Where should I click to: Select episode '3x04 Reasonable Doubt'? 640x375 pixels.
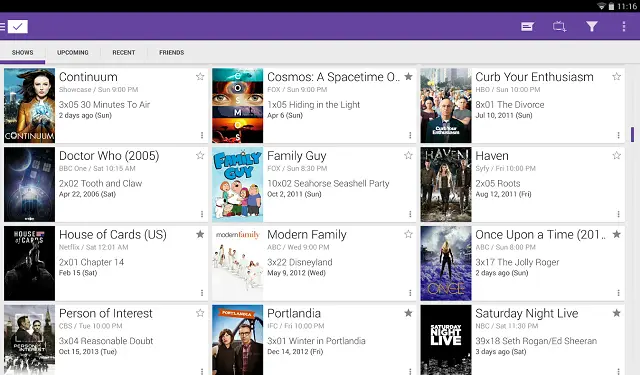click(106, 341)
